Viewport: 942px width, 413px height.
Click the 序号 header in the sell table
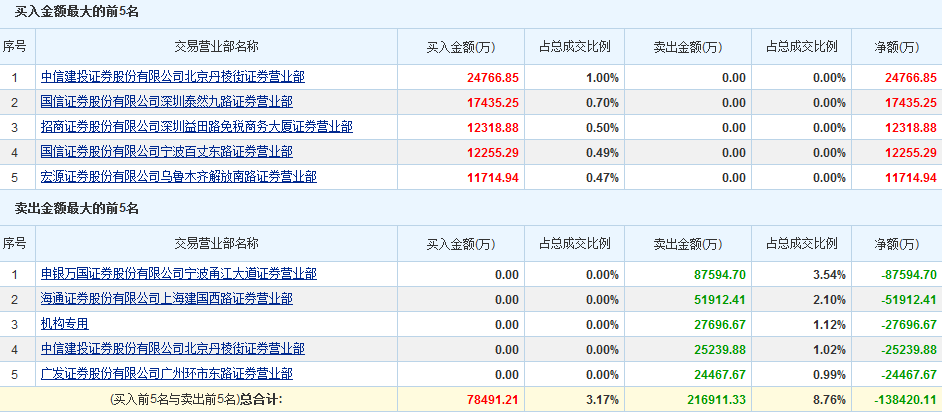click(x=14, y=244)
